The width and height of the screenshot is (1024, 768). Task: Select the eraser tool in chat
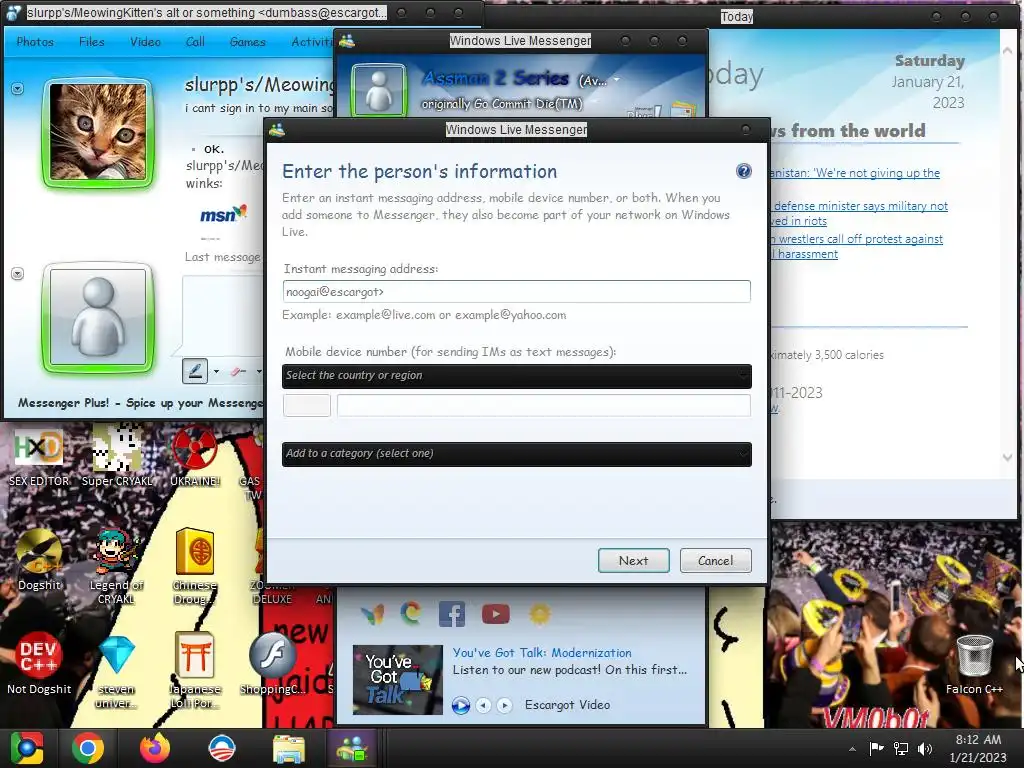[238, 372]
